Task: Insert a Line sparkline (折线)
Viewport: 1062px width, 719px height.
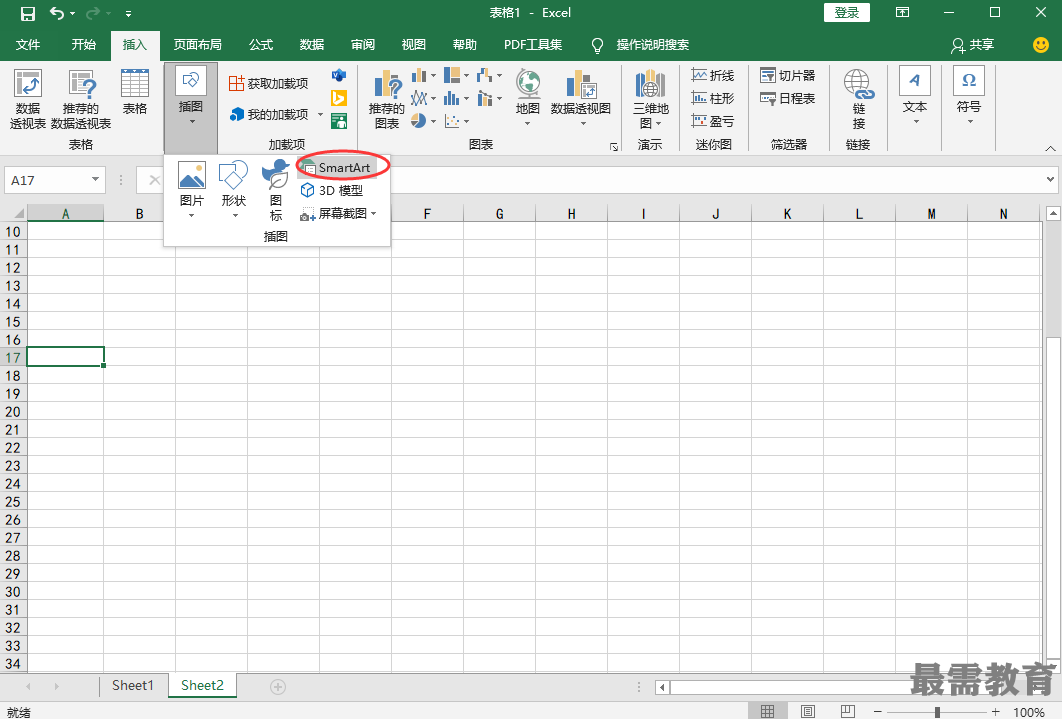Action: coord(713,75)
